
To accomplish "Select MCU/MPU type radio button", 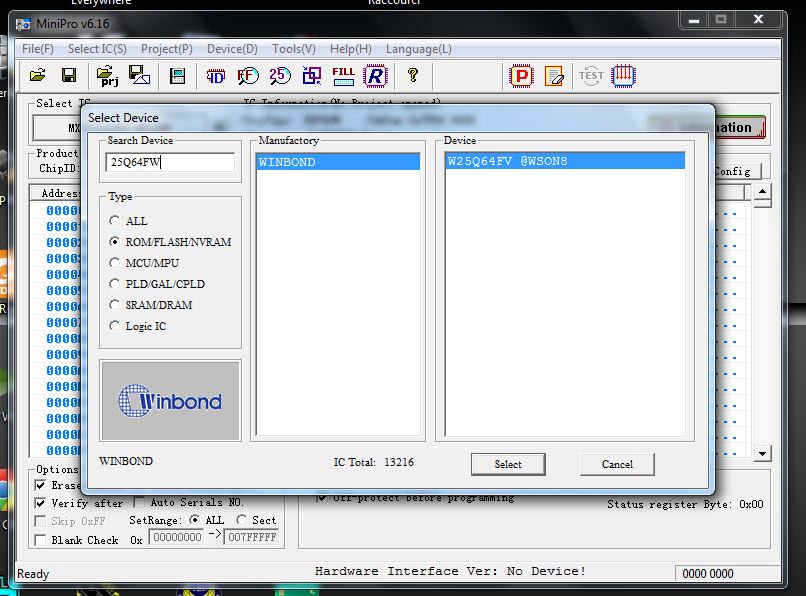I will 114,262.
